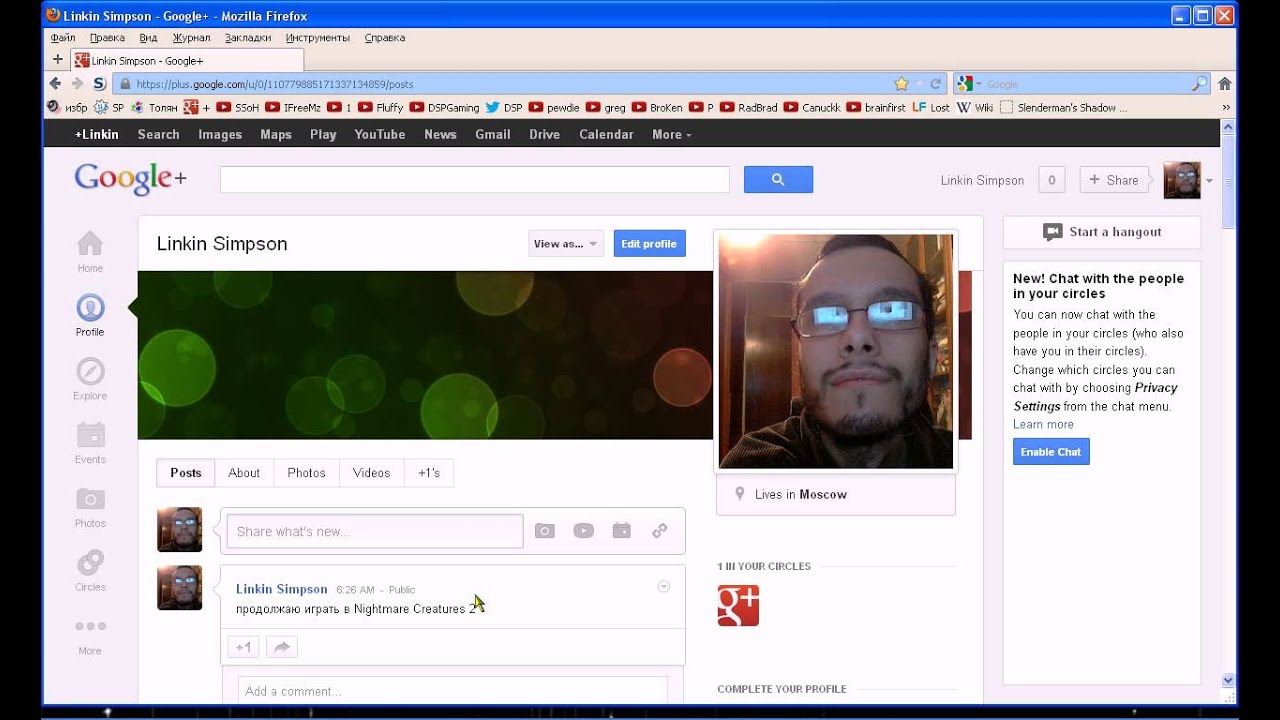
Task: Click the Google+ logo
Action: (130, 179)
